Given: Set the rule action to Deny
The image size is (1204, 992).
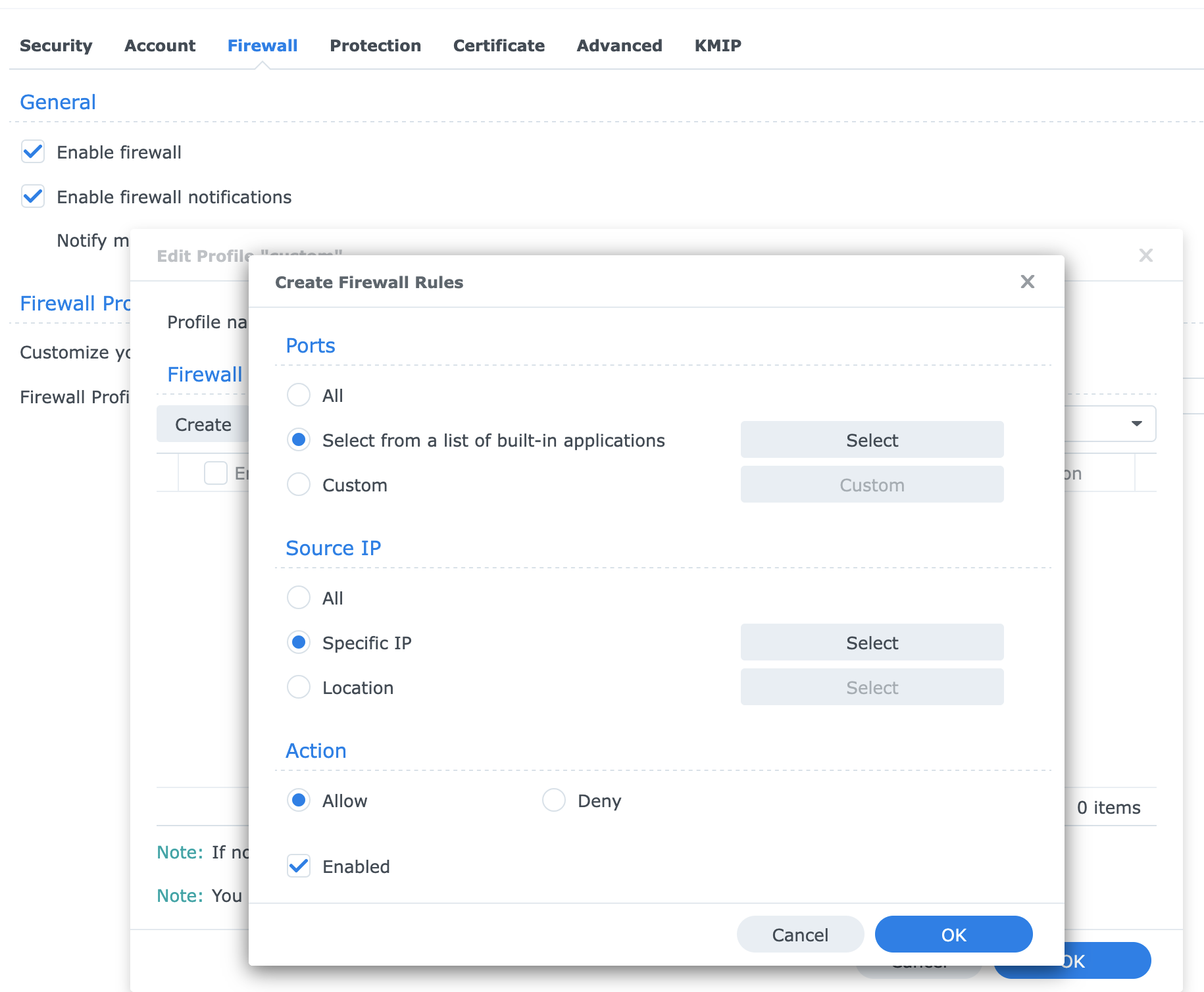Looking at the screenshot, I should pos(554,800).
